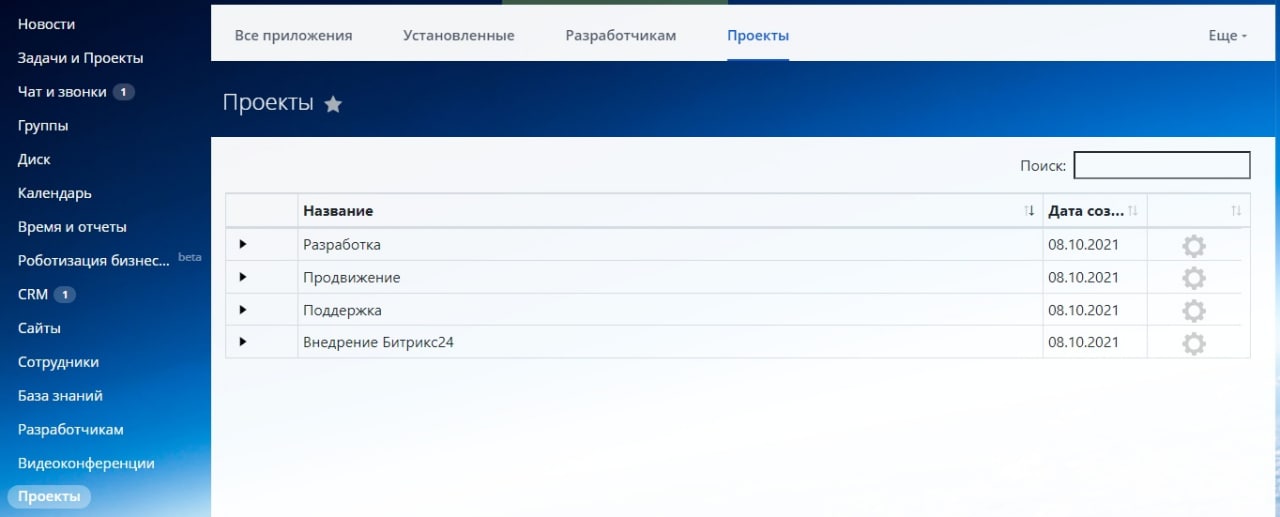Open База знаний in sidebar
1280x517 pixels.
coord(60,396)
